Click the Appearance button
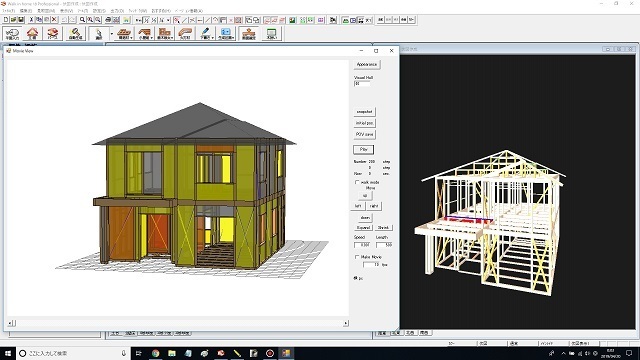The width and height of the screenshot is (640, 360). [x=367, y=64]
